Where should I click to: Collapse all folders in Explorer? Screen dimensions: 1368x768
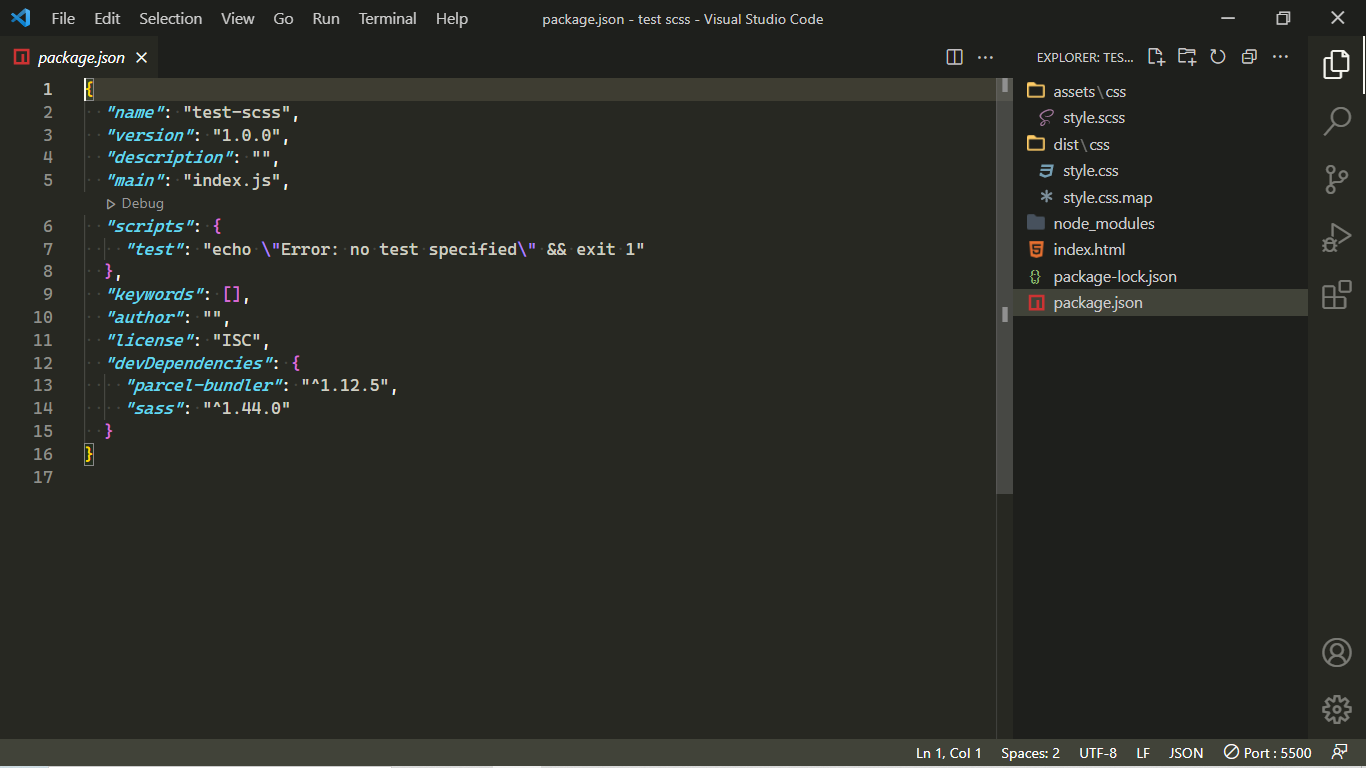point(1249,57)
